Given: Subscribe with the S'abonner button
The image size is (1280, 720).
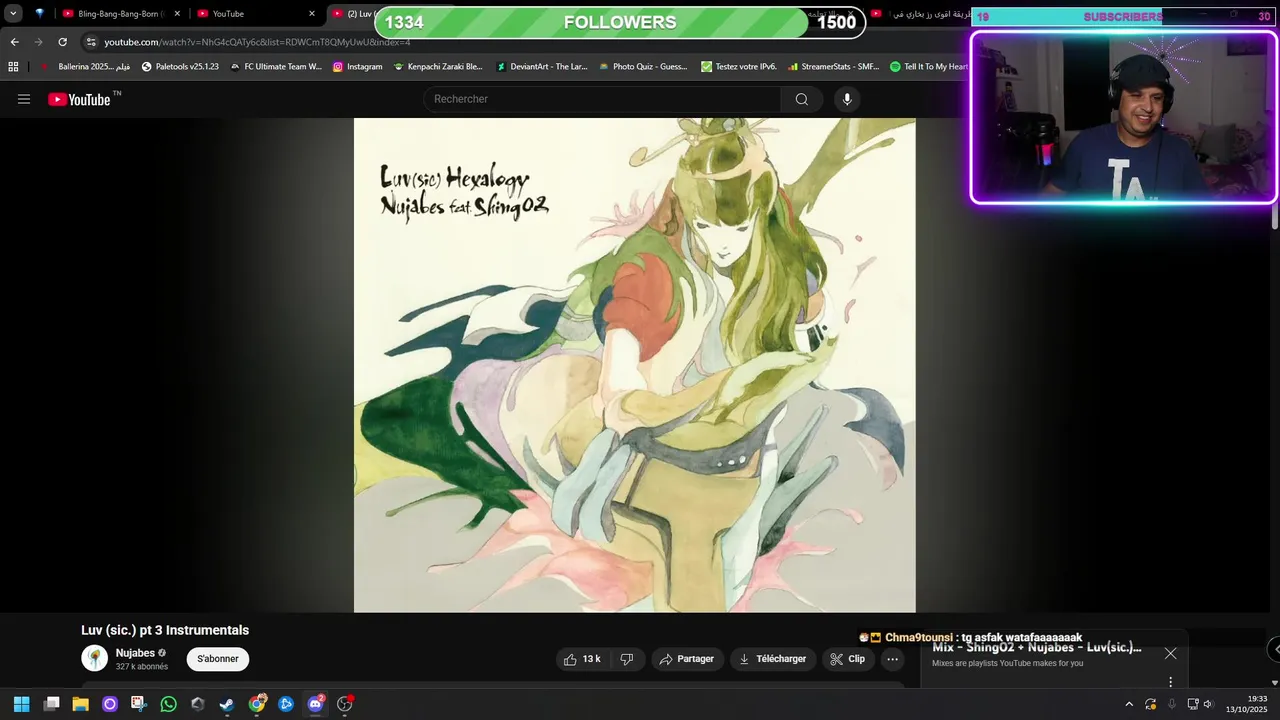Looking at the screenshot, I should pyautogui.click(x=218, y=659).
